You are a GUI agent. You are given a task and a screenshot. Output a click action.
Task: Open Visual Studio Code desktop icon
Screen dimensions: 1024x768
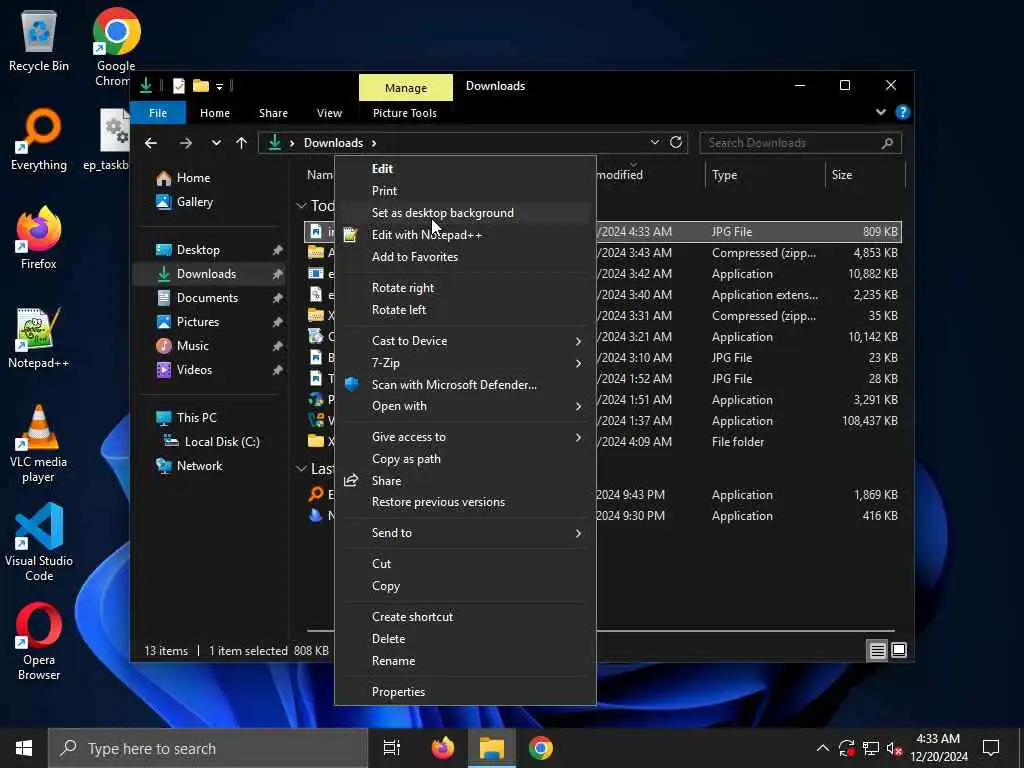pos(39,542)
